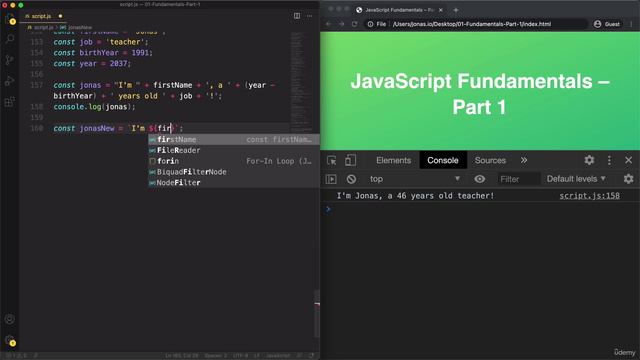Image resolution: width=640 pixels, height=360 pixels.
Task: Click the Ln/Col position in the status bar
Action: coord(182,356)
